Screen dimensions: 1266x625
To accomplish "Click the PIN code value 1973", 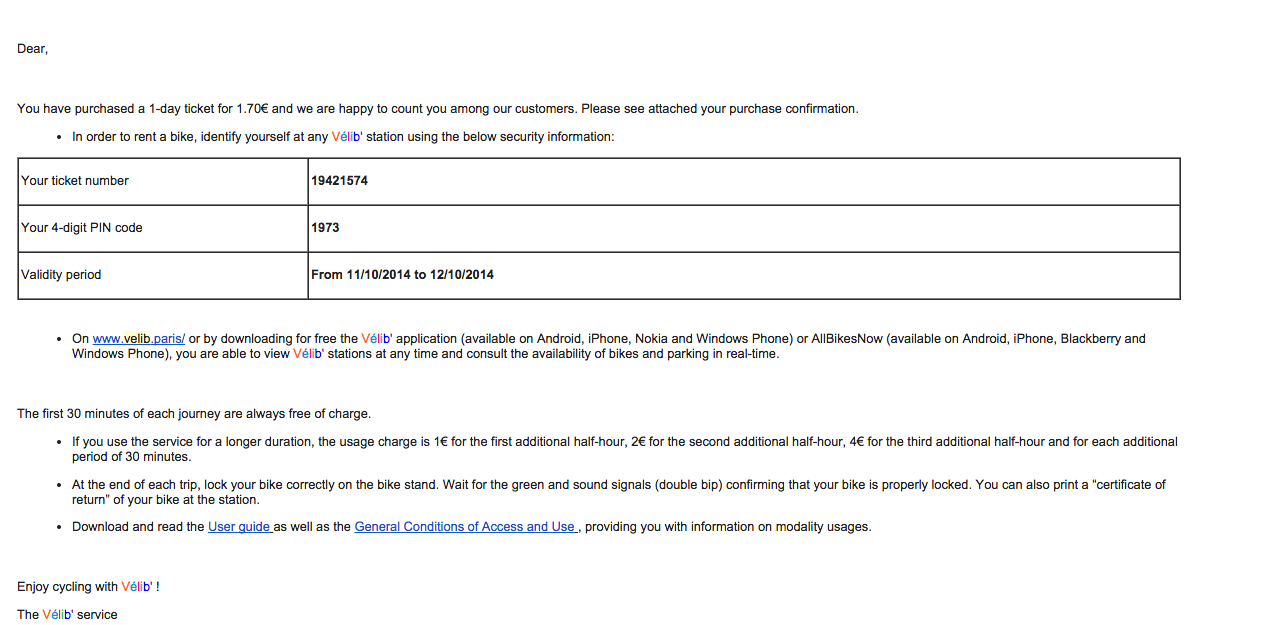I will 325,228.
